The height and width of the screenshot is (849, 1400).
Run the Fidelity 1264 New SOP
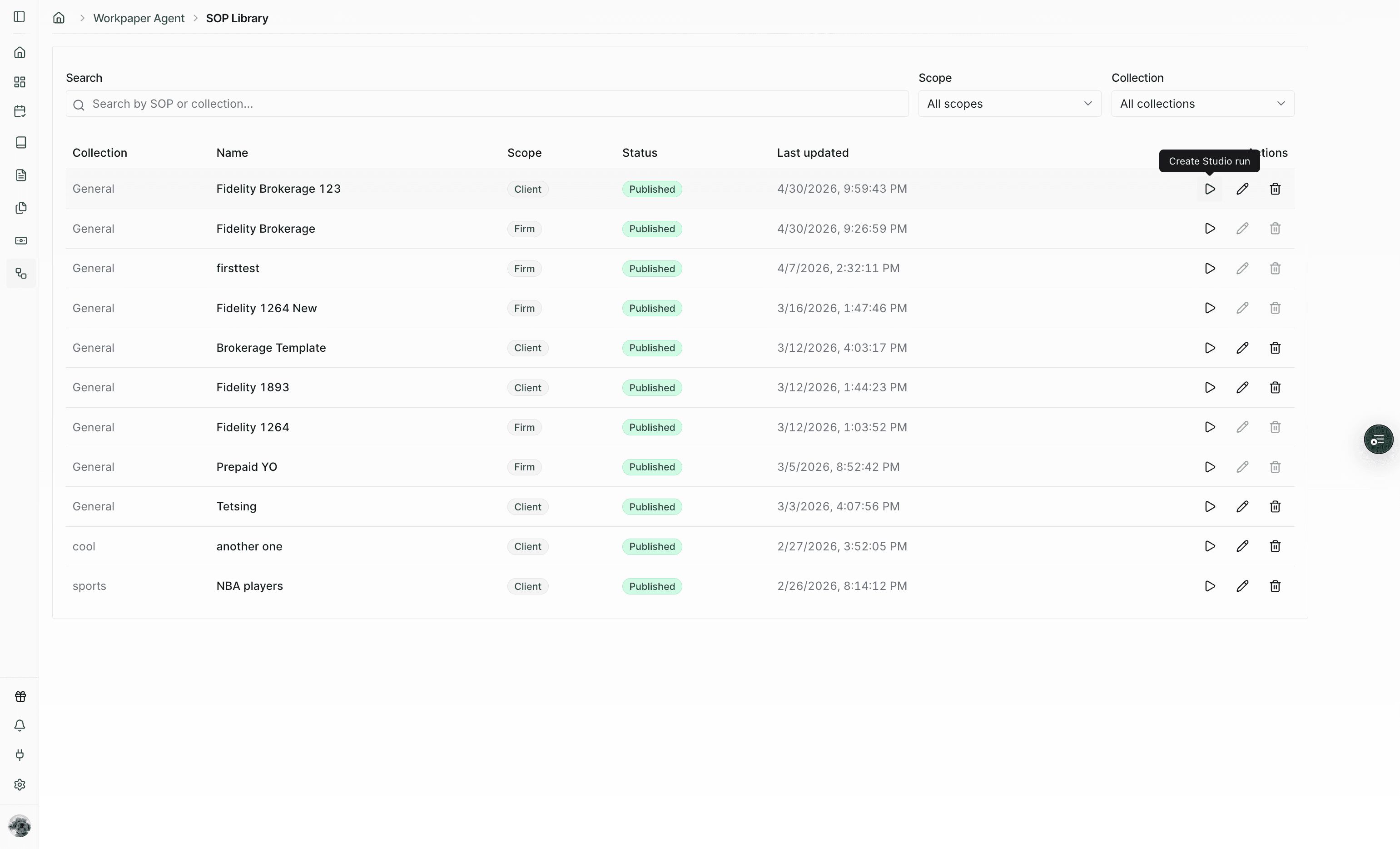1210,308
